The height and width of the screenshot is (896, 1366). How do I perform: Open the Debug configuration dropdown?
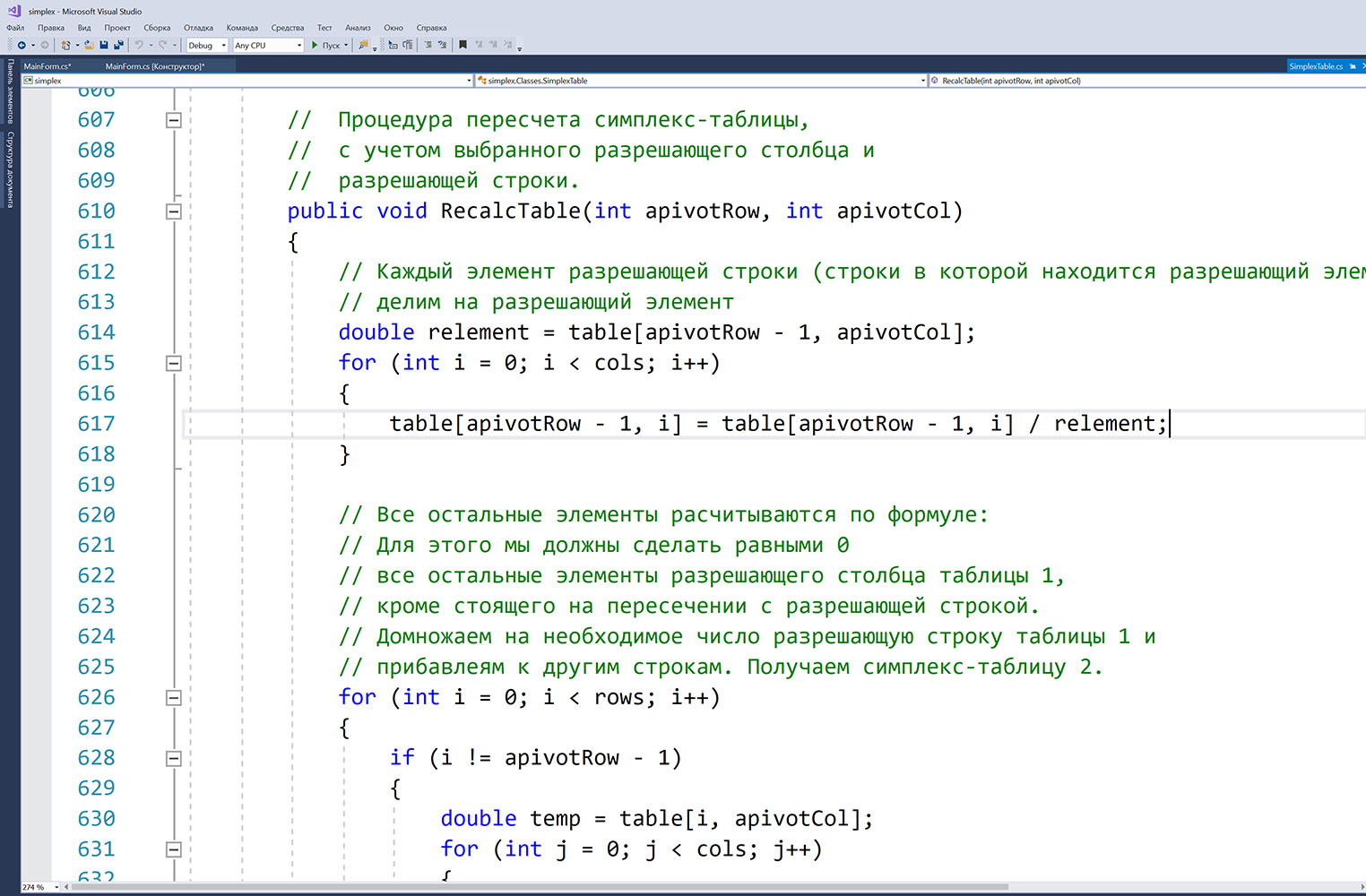tap(207, 45)
